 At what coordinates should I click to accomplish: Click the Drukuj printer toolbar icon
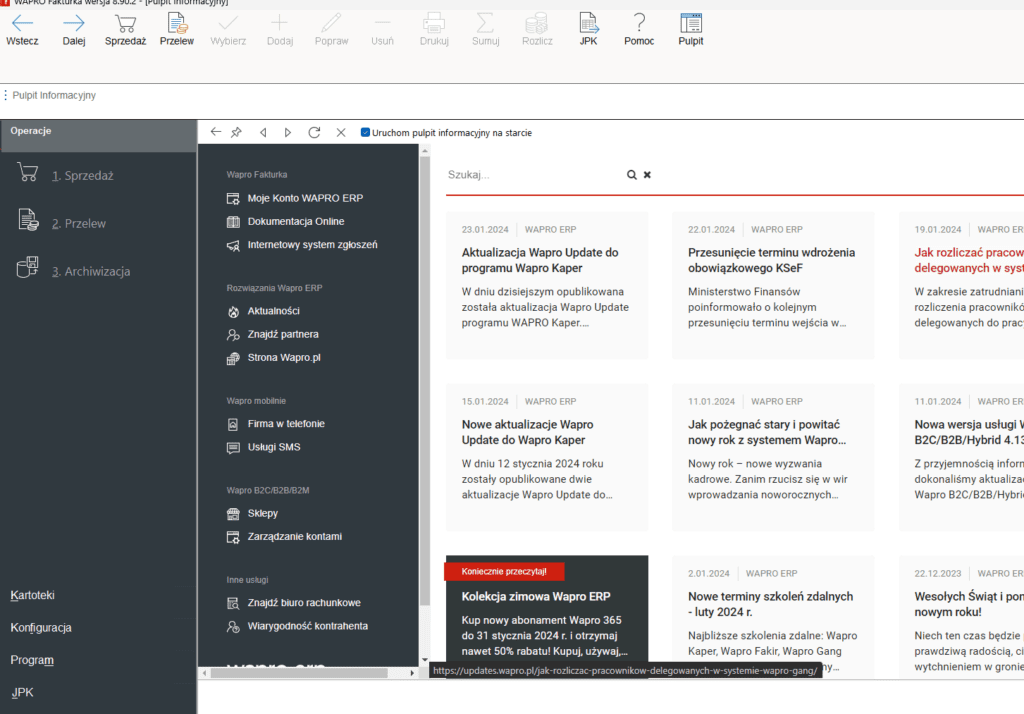click(x=434, y=24)
